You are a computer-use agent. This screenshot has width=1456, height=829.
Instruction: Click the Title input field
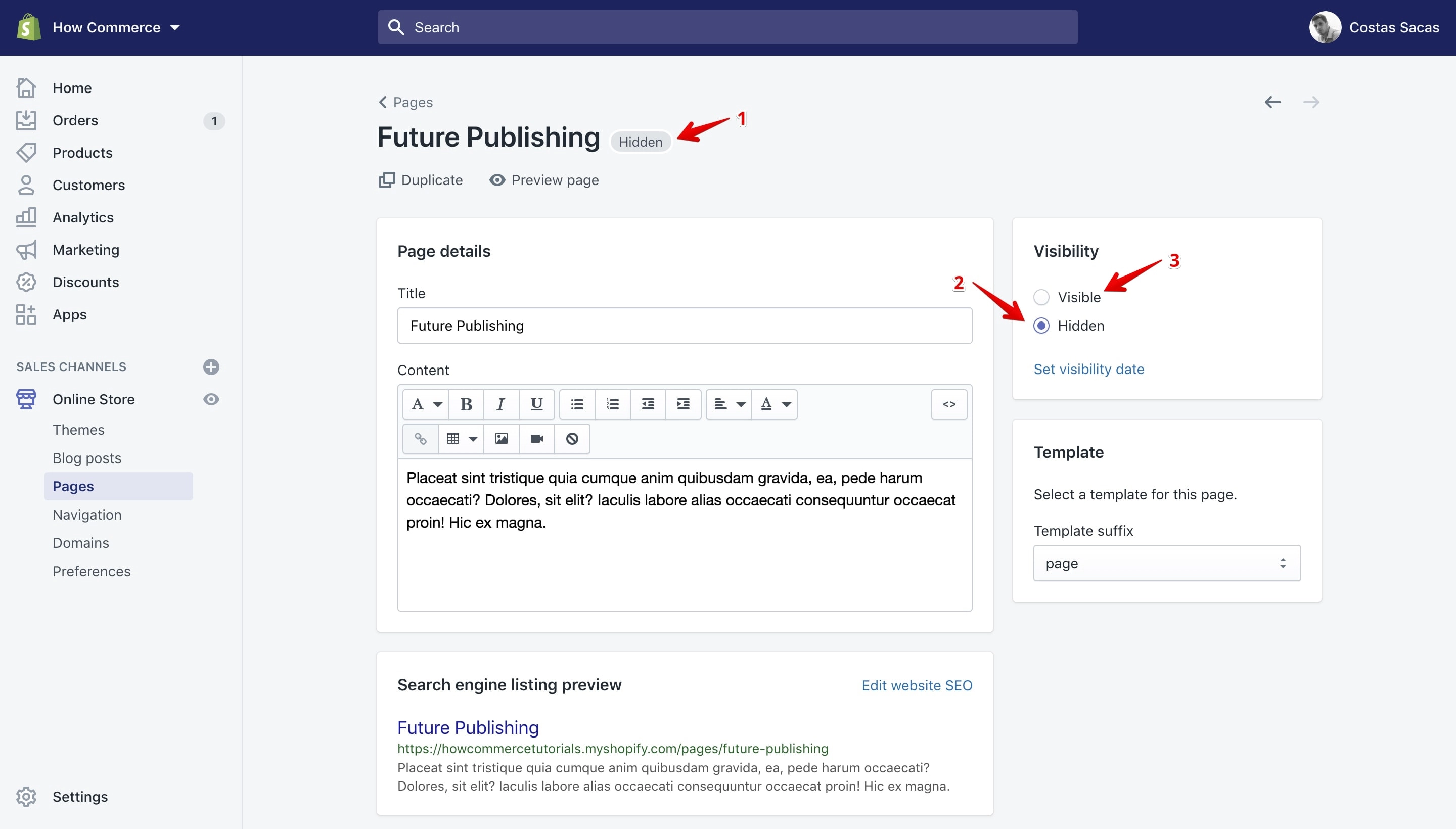coord(685,326)
